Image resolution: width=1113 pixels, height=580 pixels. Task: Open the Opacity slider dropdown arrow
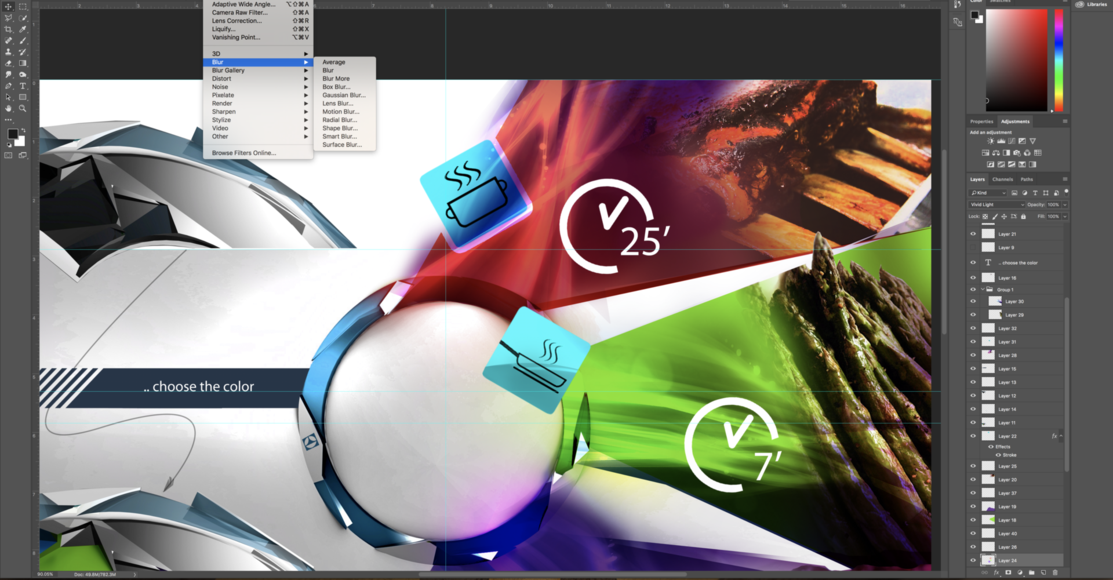(1065, 204)
